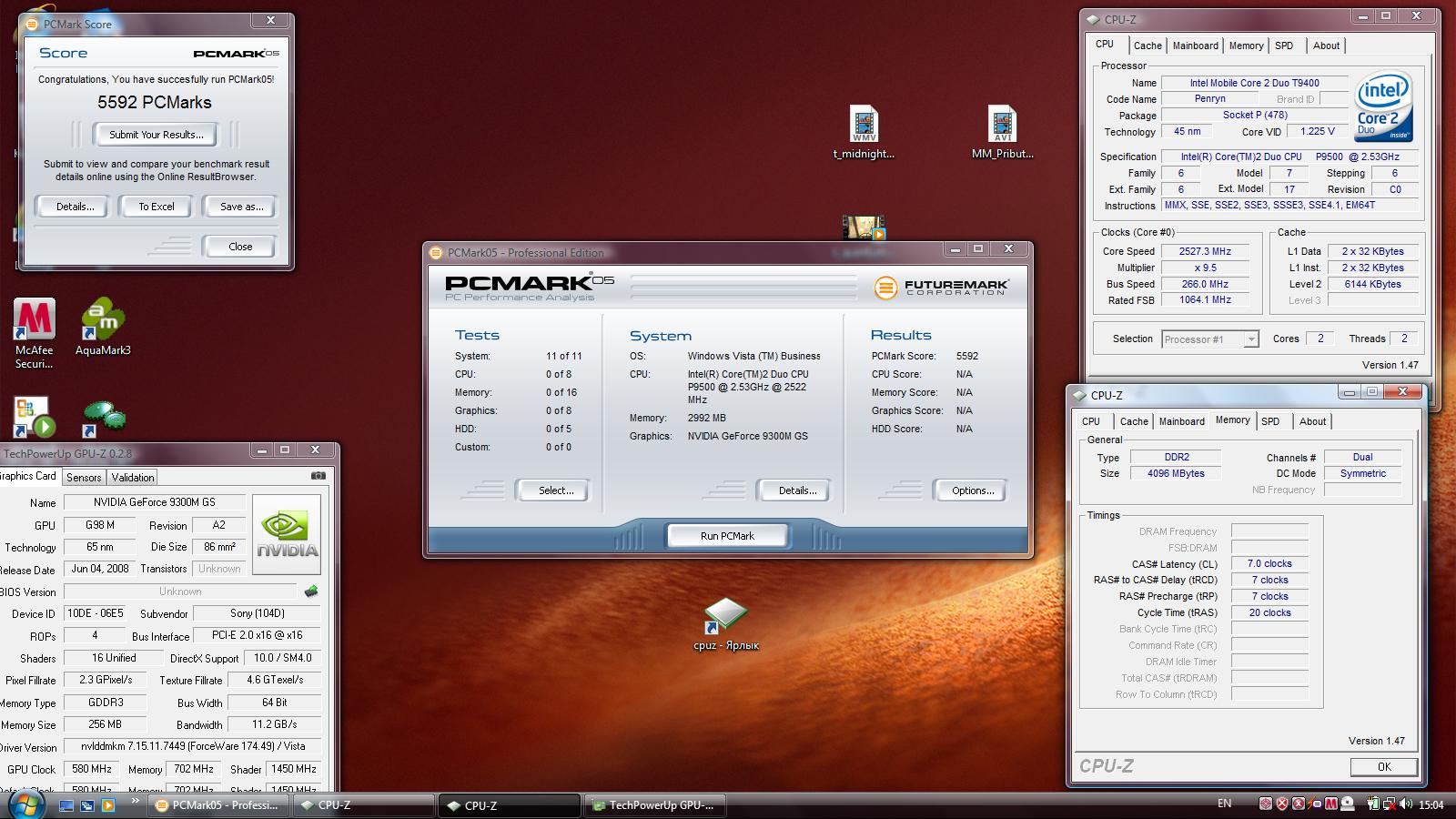Click the Device ID 10DE - 06E5 field
Image resolution: width=1456 pixels, height=819 pixels.
coord(95,613)
